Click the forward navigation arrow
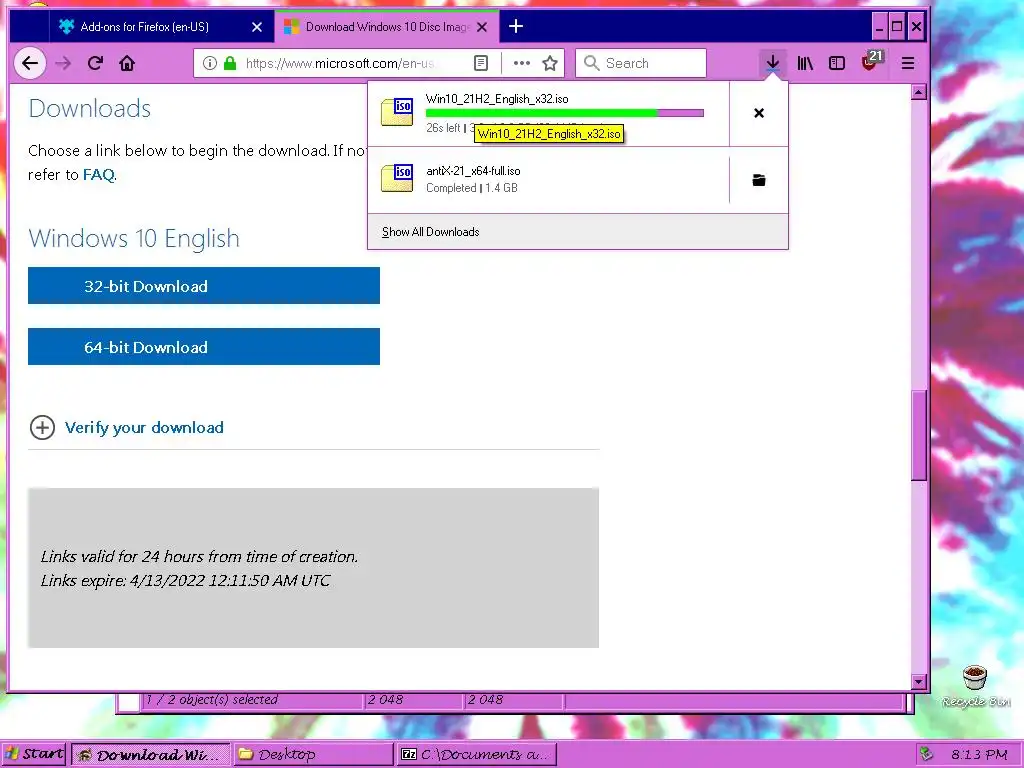1024x768 pixels. click(x=63, y=63)
